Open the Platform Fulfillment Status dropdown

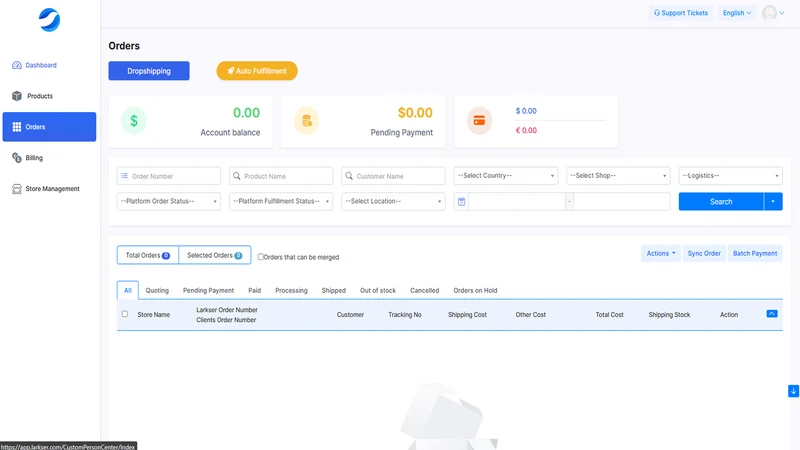(281, 201)
